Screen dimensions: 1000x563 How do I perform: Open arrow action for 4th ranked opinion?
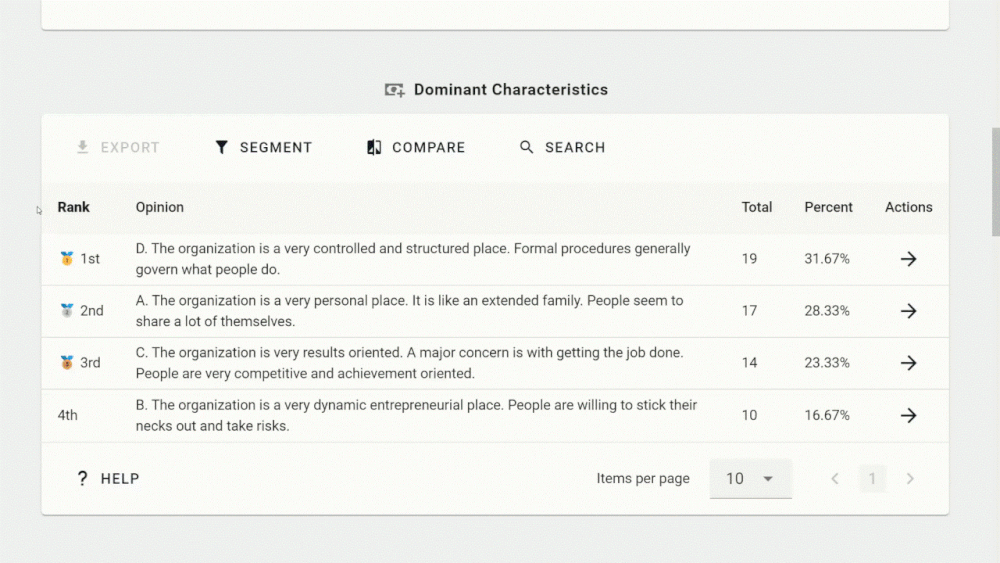908,415
